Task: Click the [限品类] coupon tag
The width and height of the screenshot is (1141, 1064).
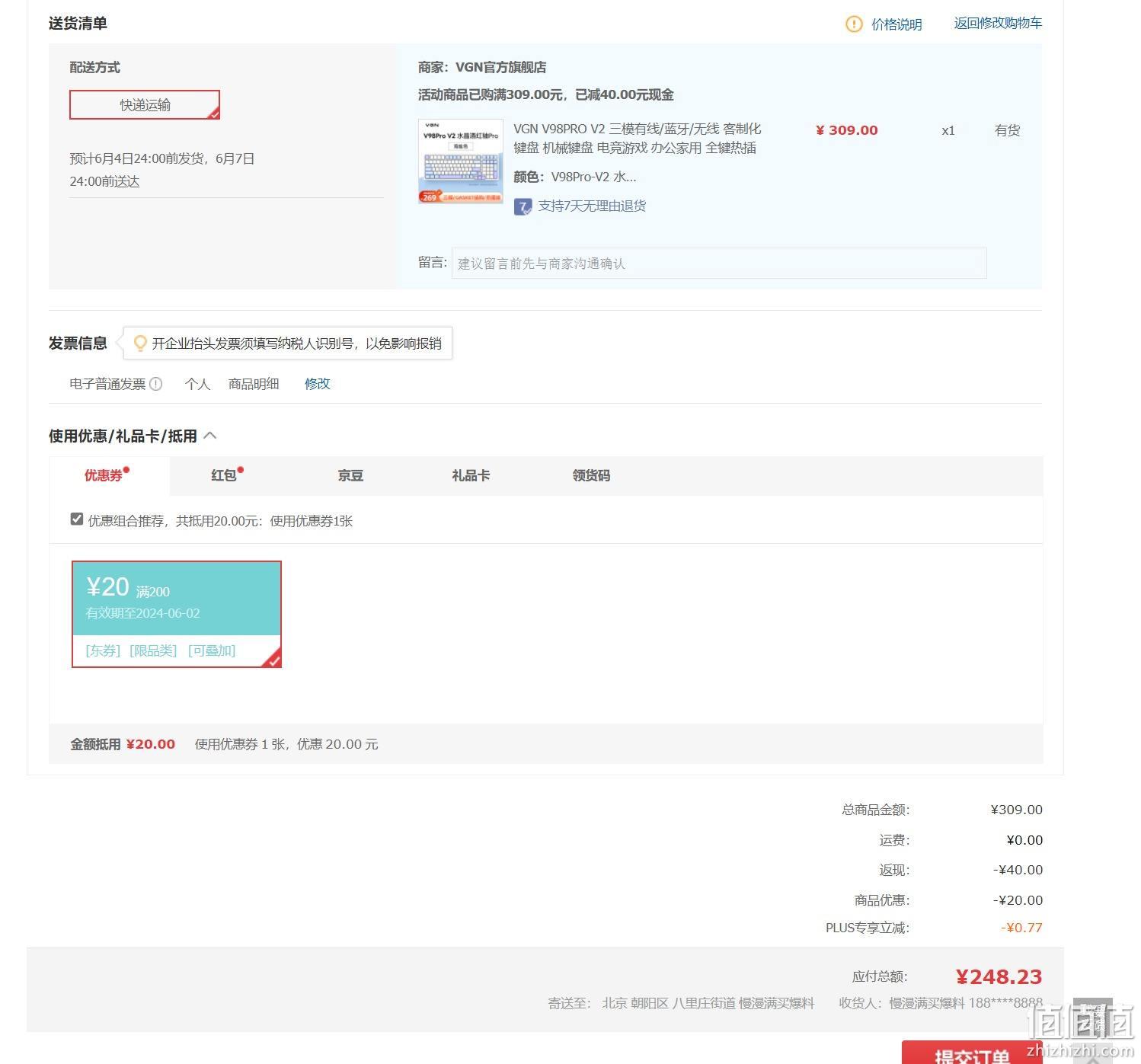Action: coord(153,650)
